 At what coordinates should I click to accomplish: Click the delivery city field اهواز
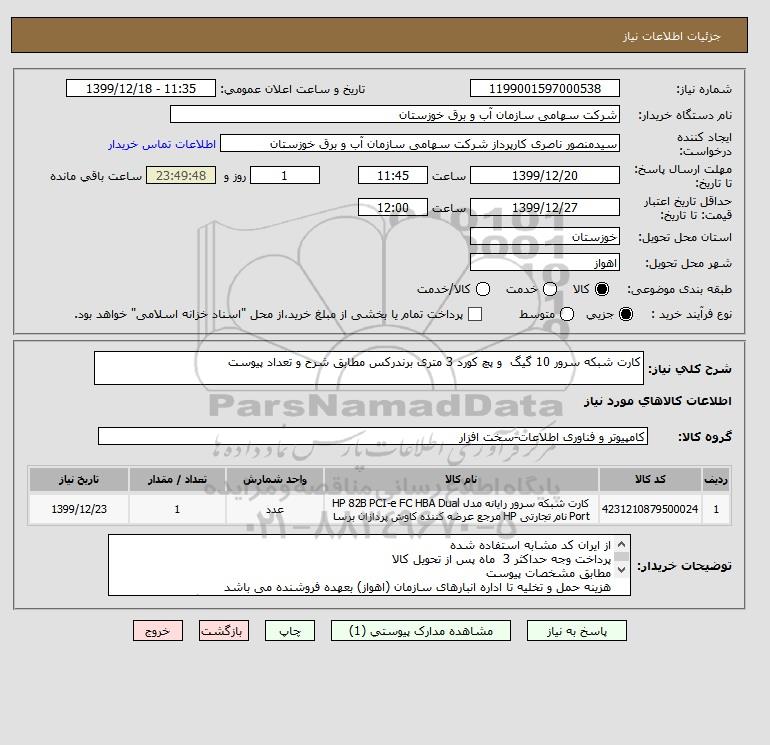pyautogui.click(x=545, y=263)
